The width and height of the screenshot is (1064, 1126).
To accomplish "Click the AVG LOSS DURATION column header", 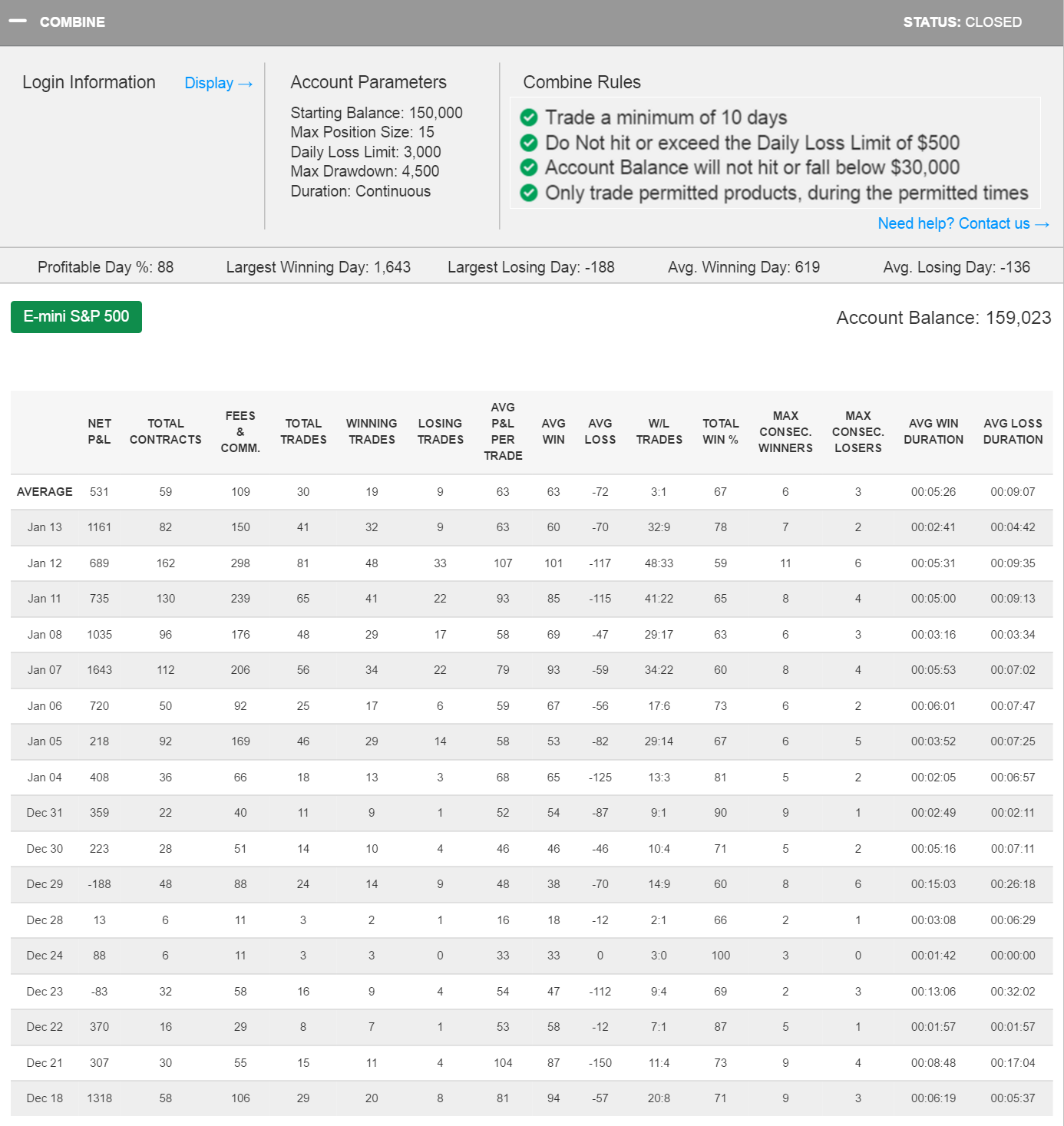I will click(1013, 431).
